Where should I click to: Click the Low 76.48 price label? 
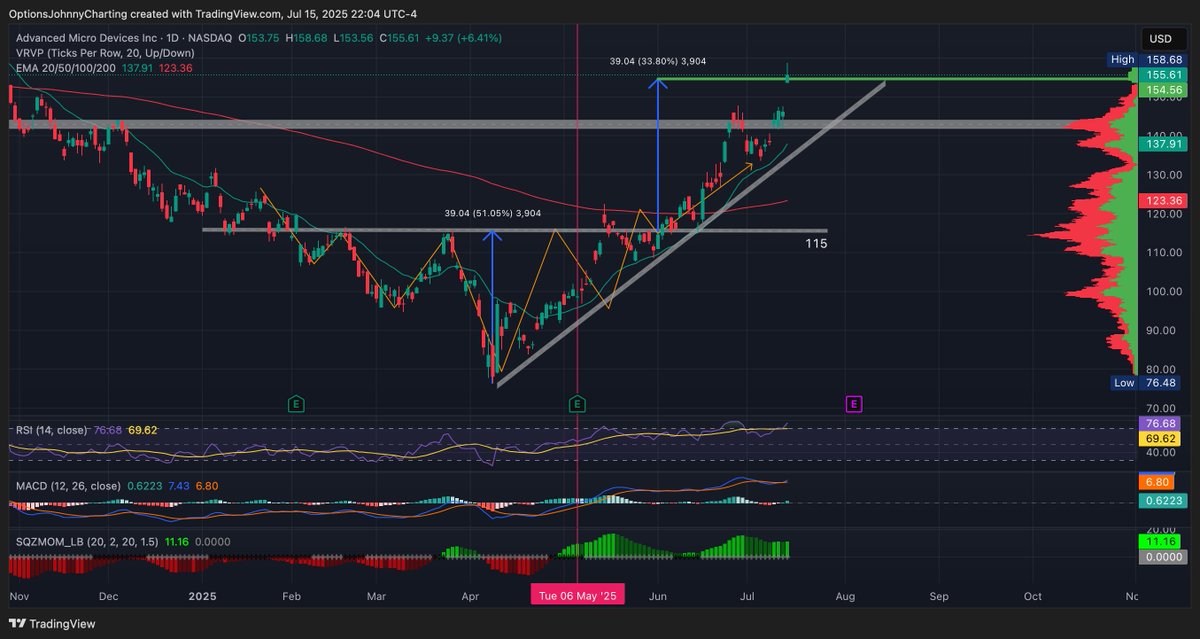(1147, 384)
